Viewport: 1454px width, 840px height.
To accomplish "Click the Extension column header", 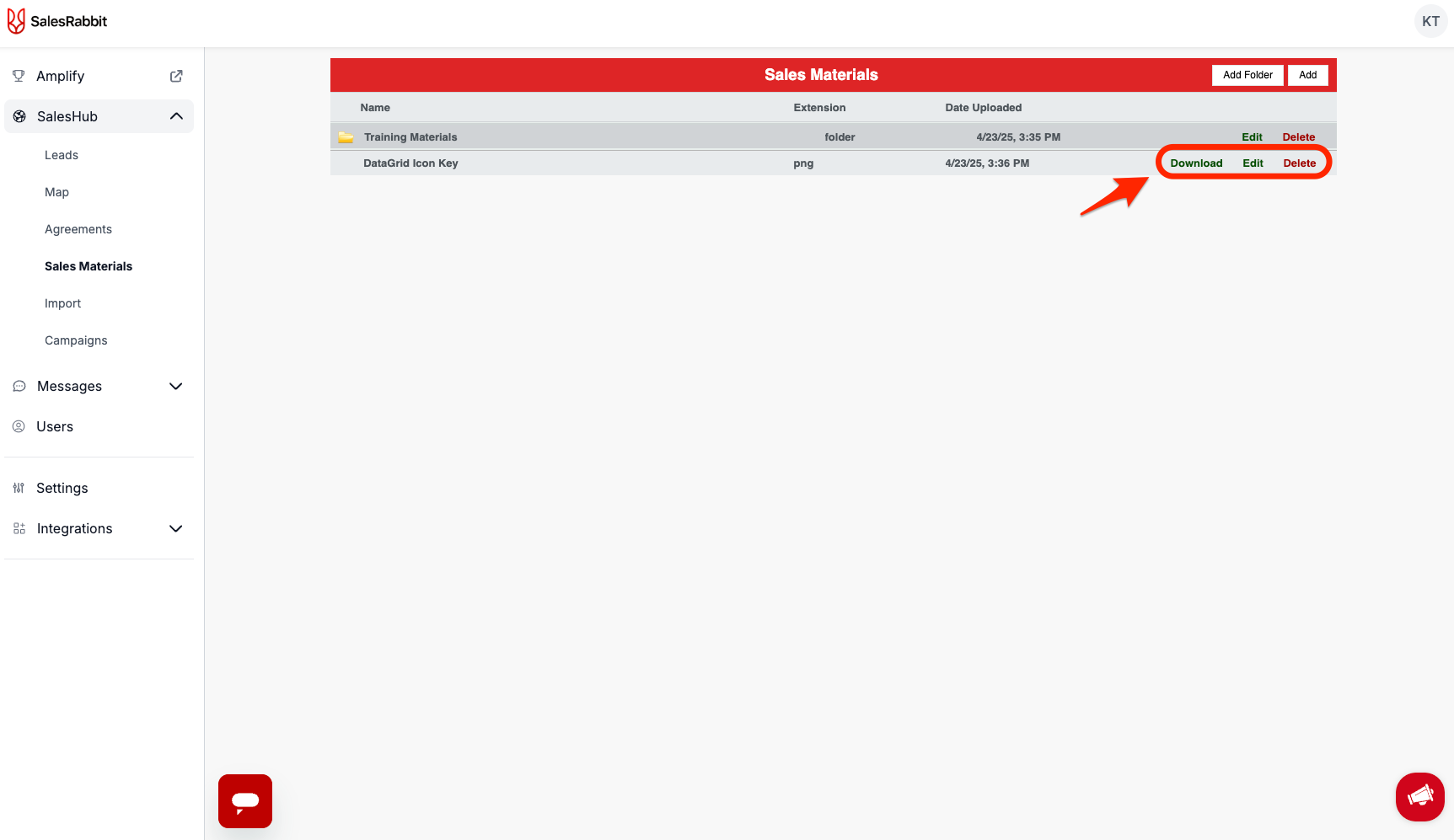I will point(819,108).
